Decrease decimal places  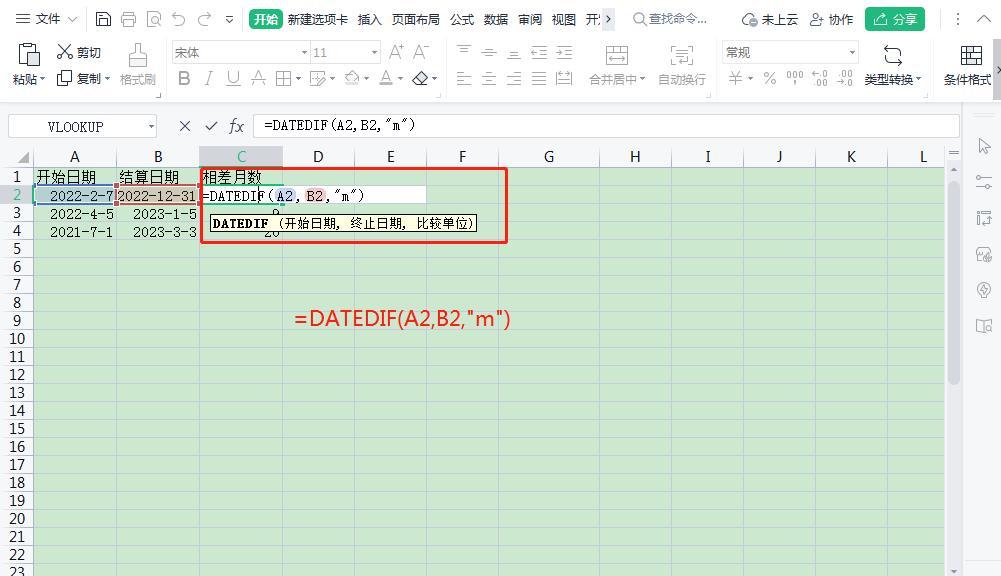(x=845, y=79)
